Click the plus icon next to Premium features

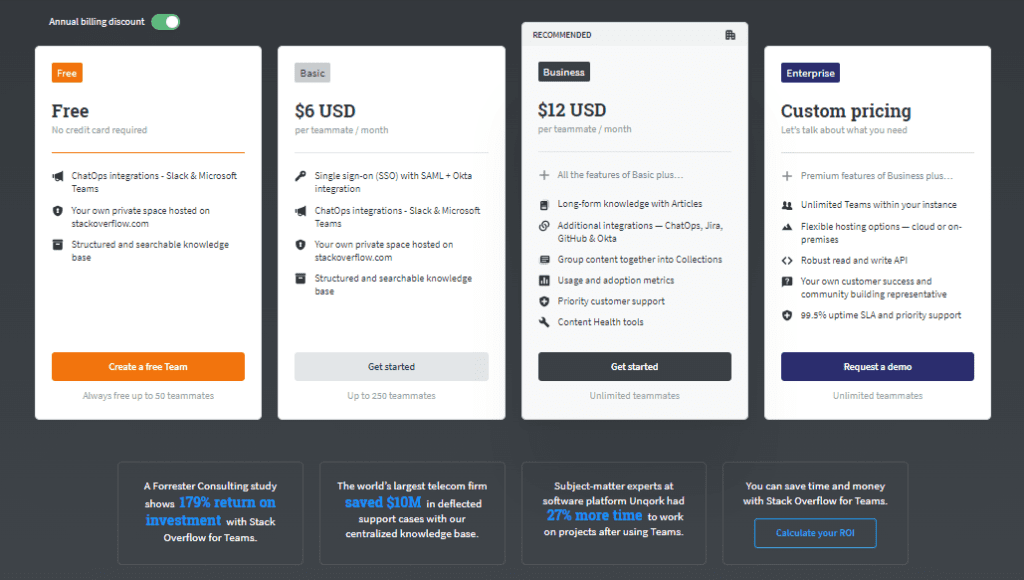[x=787, y=176]
